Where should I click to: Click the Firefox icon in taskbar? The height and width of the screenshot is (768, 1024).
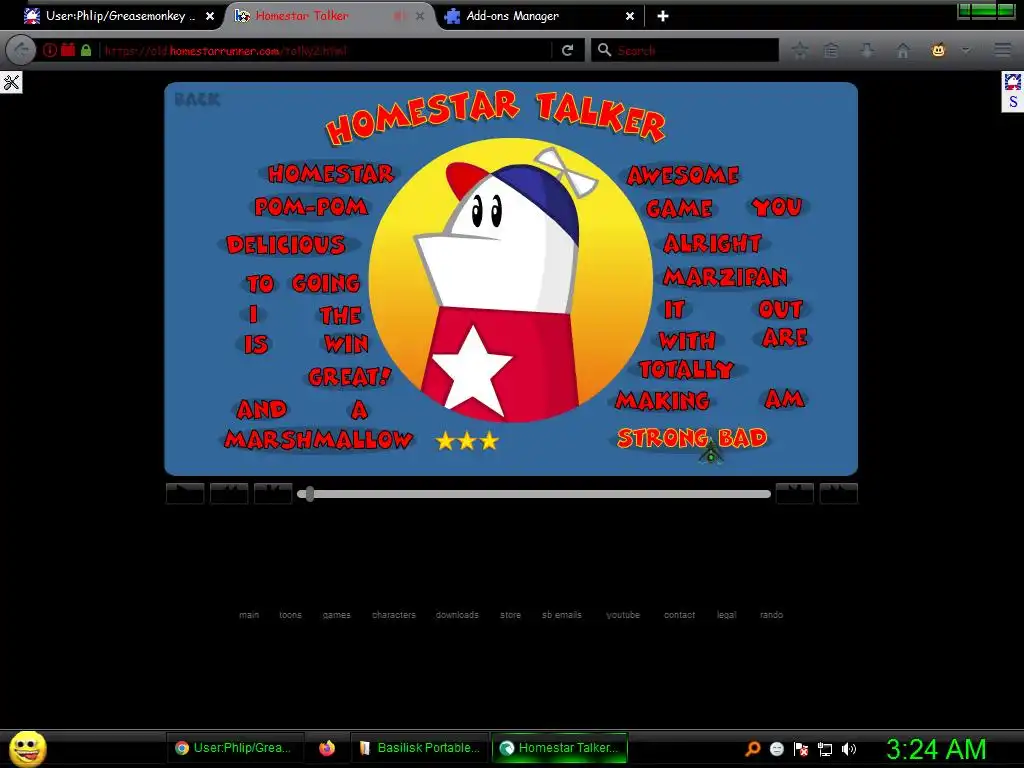(327, 748)
